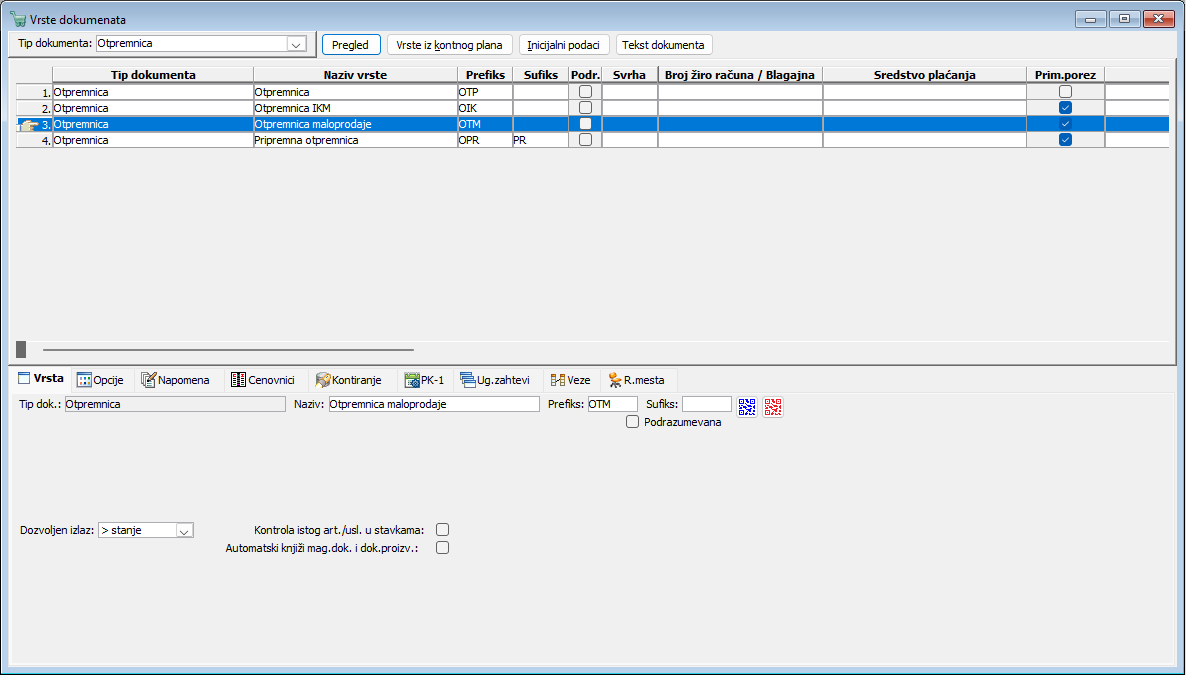This screenshot has width=1186, height=675.
Task: Go to the Kontiranje tab
Action: (x=349, y=380)
